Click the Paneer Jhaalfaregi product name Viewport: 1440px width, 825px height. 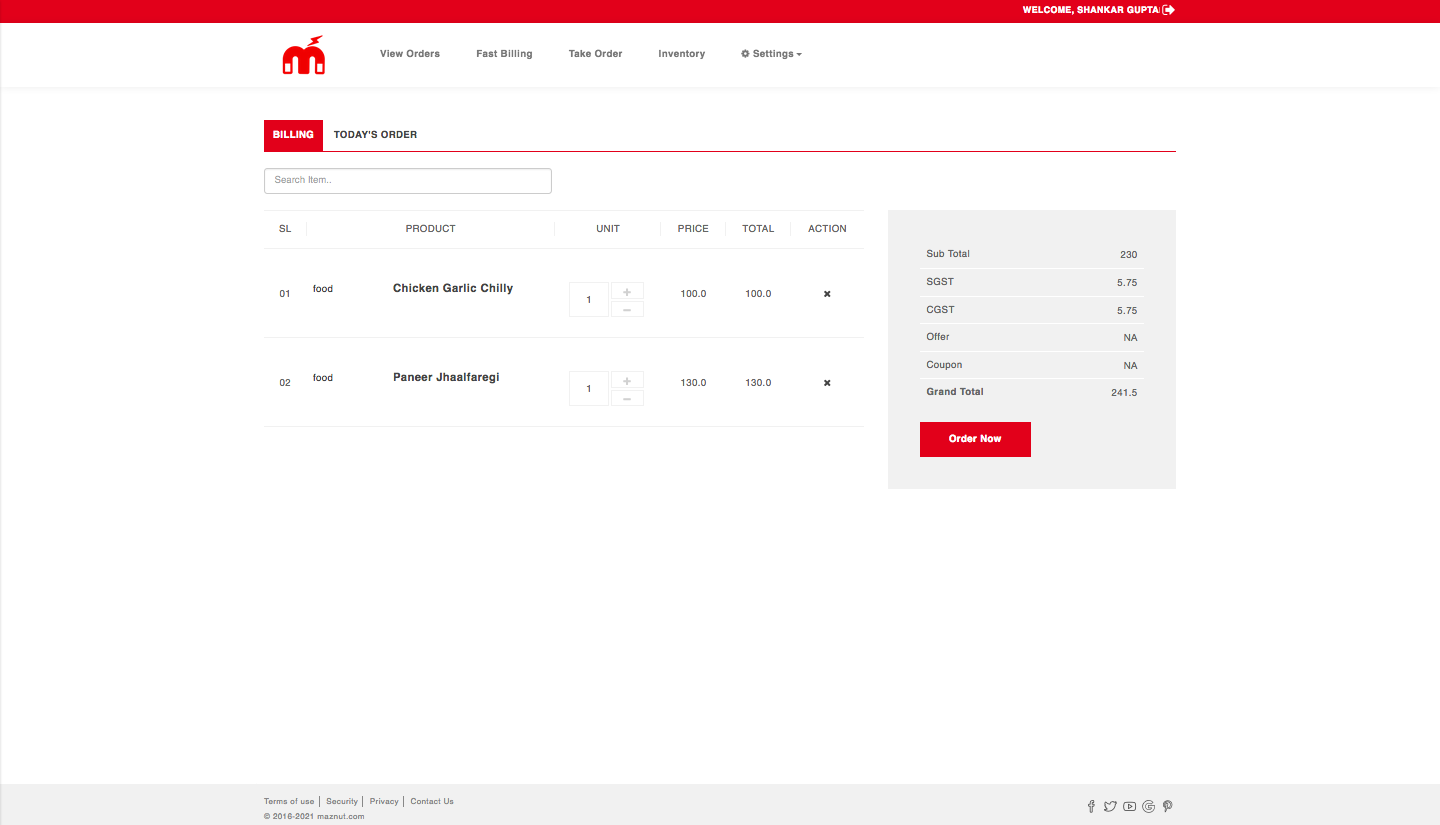(446, 377)
